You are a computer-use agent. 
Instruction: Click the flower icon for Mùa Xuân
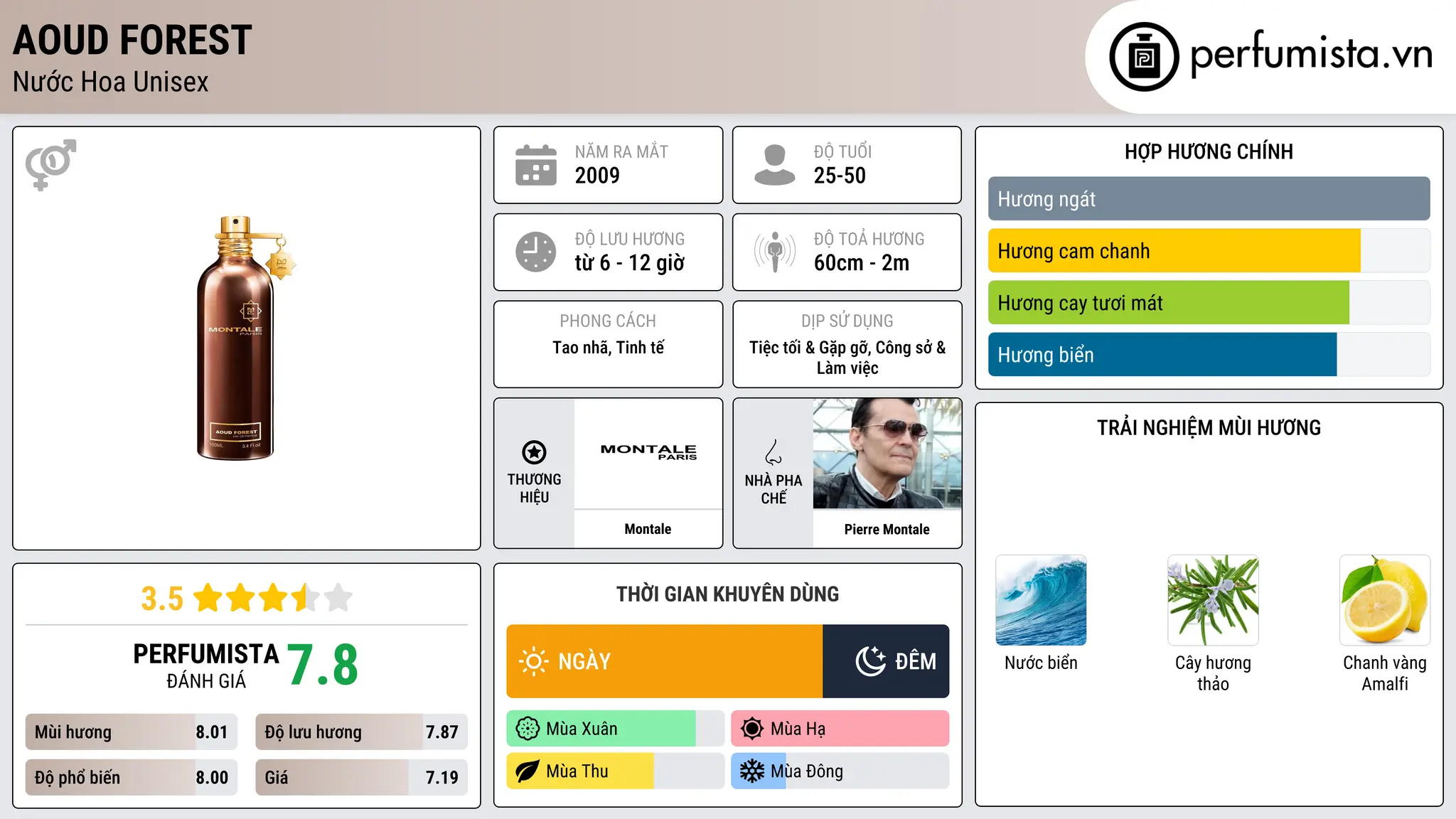[528, 729]
